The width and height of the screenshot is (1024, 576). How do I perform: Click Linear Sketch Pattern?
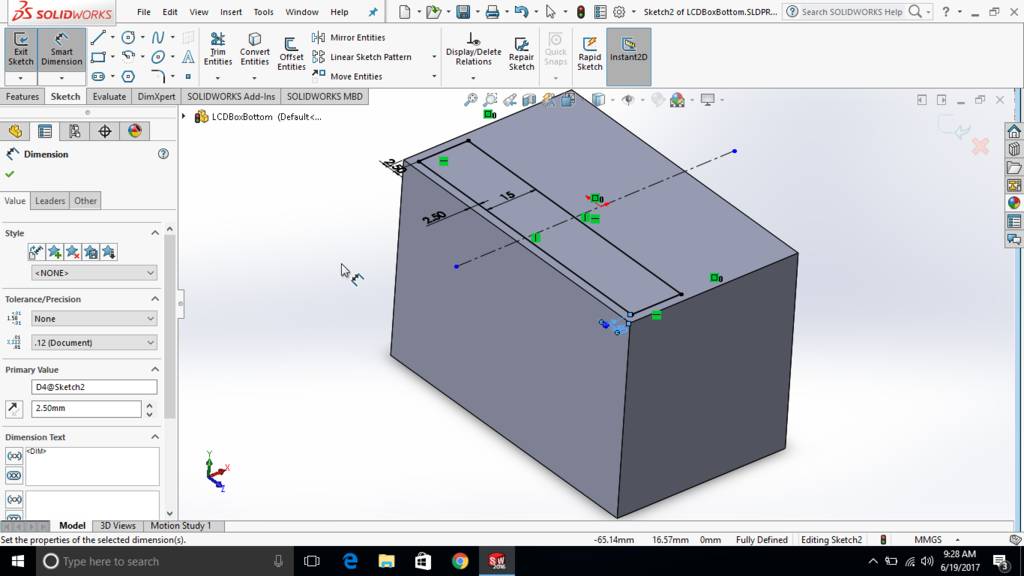(362, 57)
